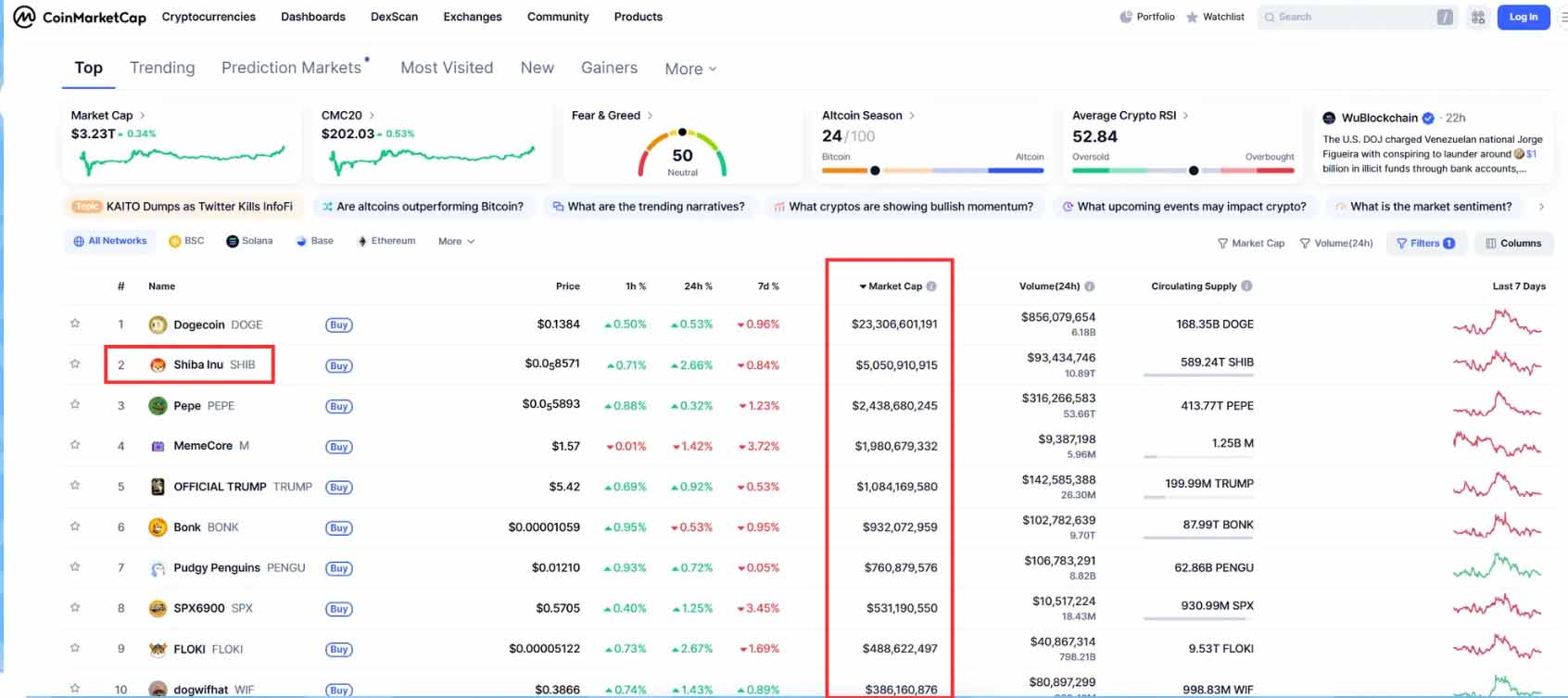The width and height of the screenshot is (1568, 698).
Task: Open the apps grid icon beside search
Action: [1478, 17]
